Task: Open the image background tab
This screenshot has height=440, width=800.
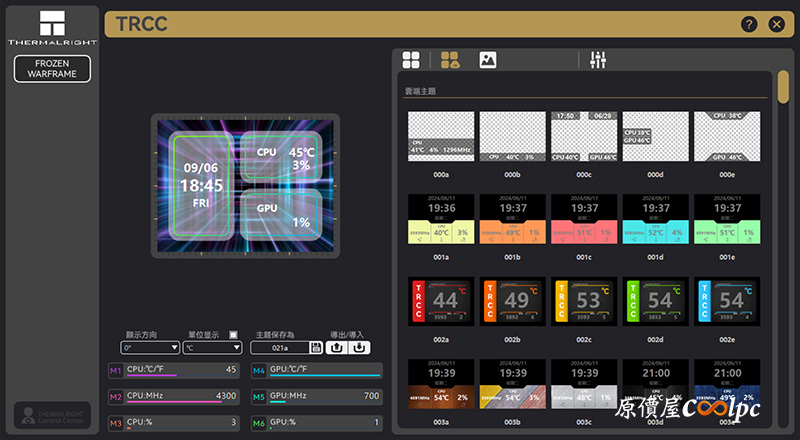Action: [488, 60]
